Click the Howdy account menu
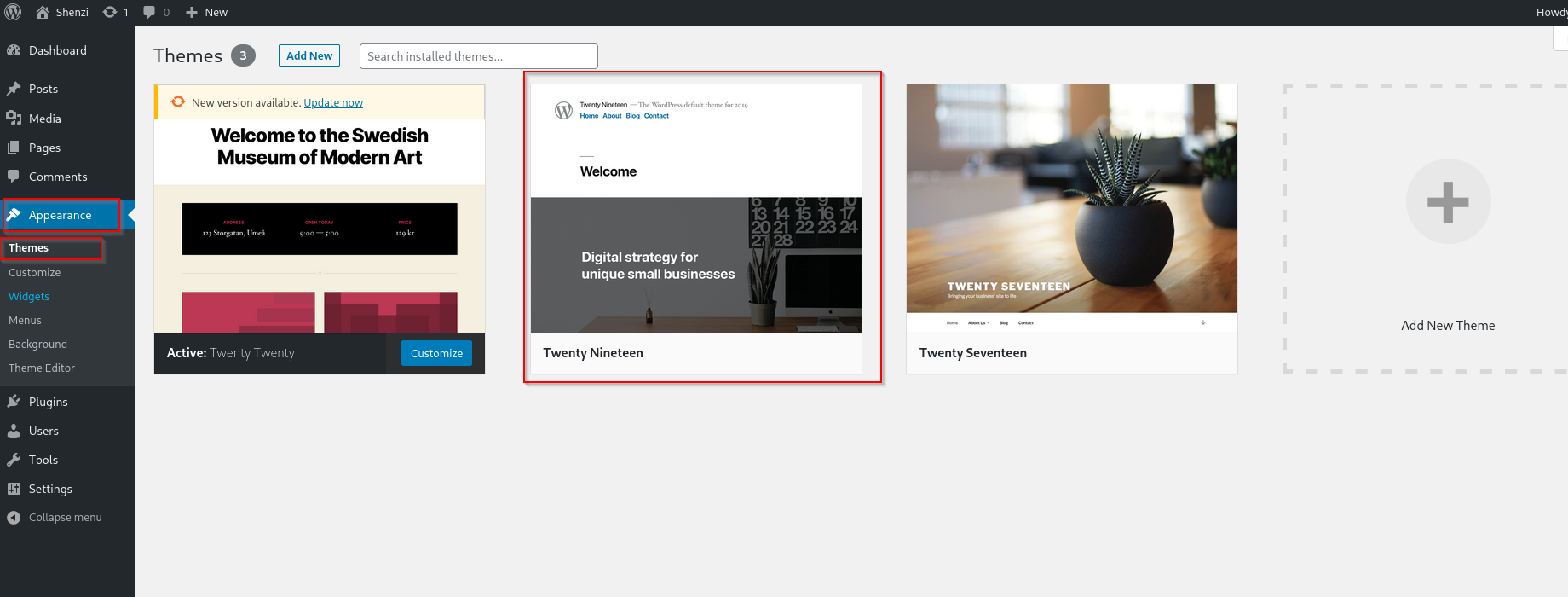The height and width of the screenshot is (597, 1568). click(1551, 12)
